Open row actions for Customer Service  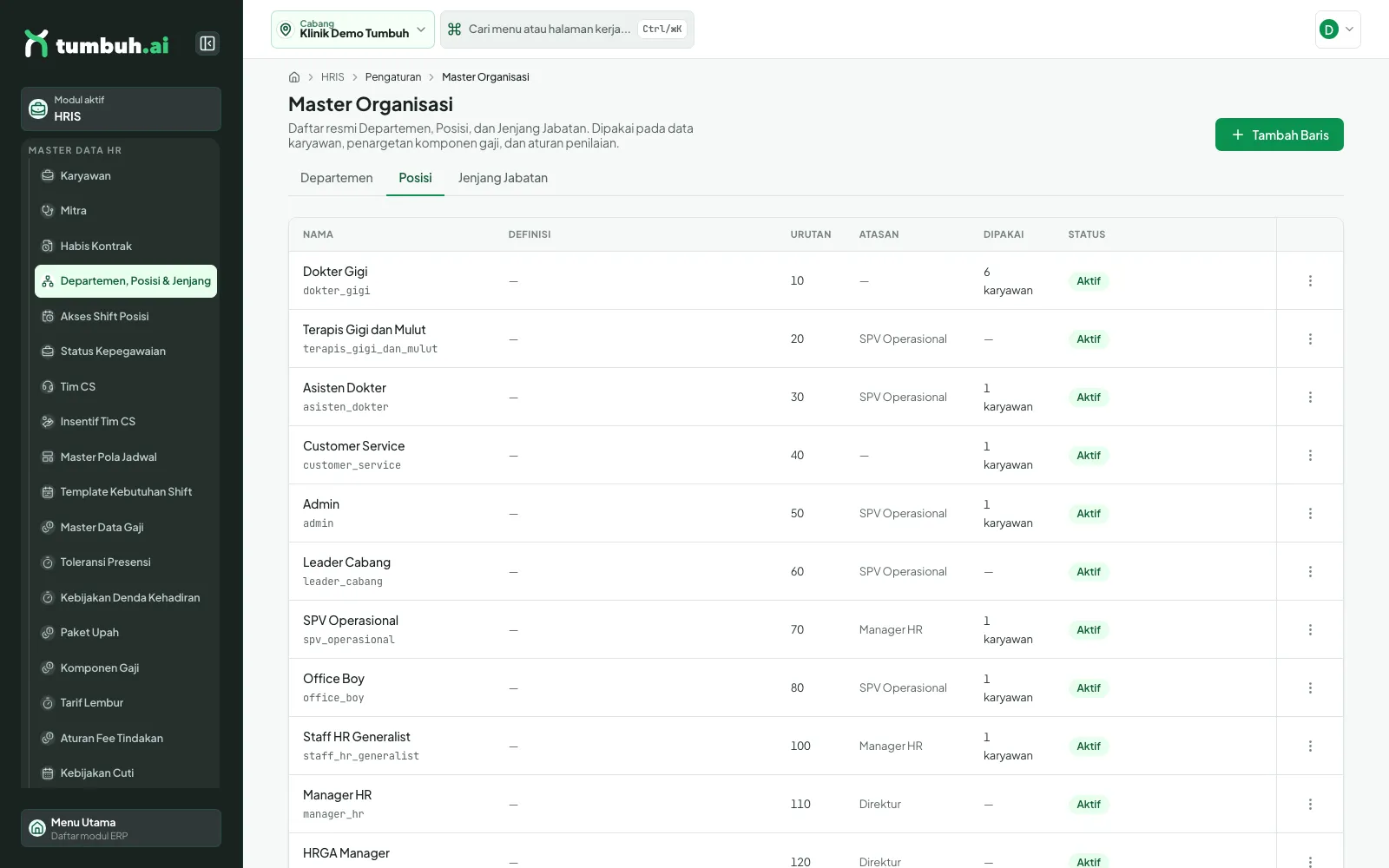pyautogui.click(x=1310, y=455)
